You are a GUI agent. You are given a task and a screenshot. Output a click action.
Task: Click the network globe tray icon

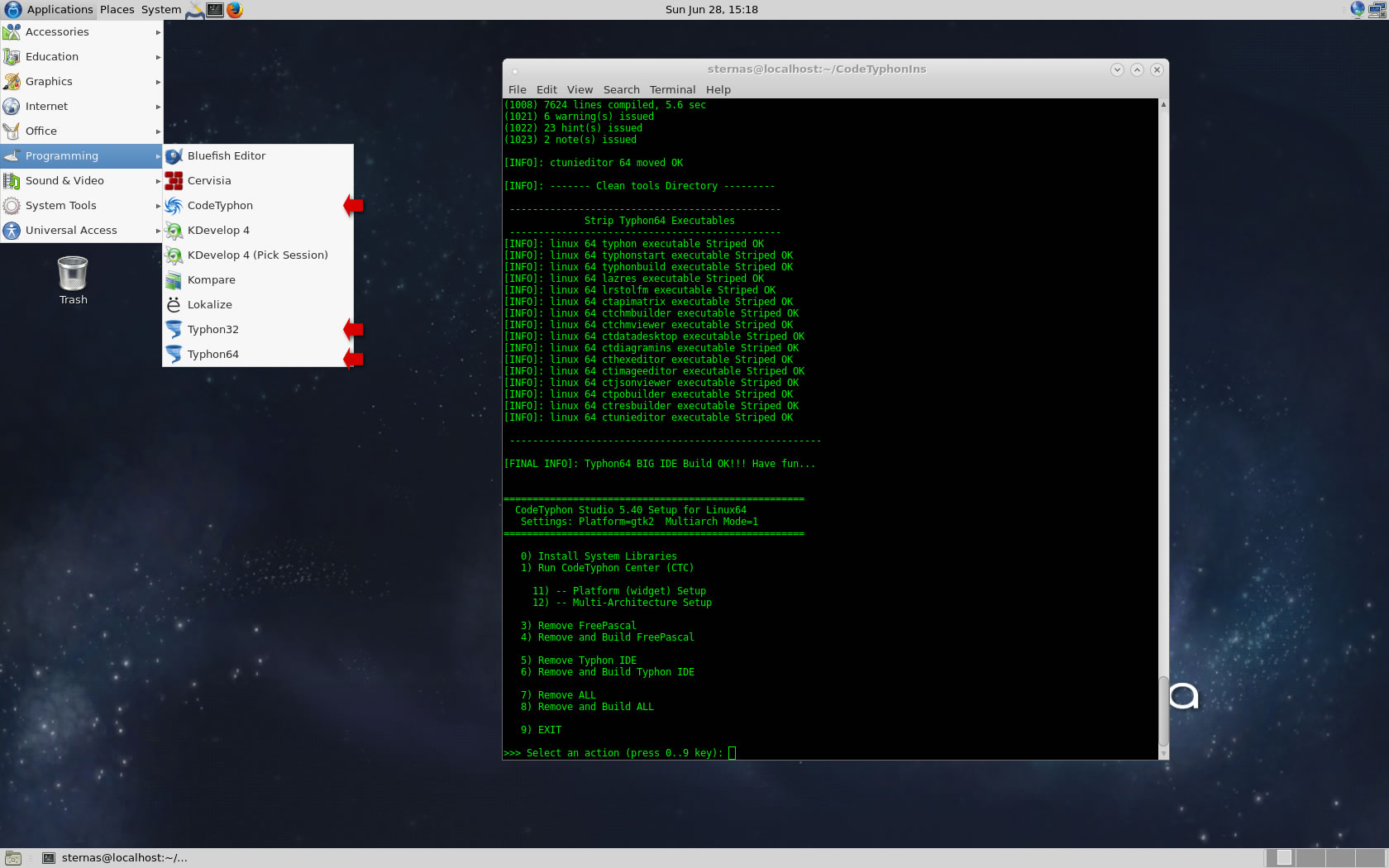[1358, 10]
